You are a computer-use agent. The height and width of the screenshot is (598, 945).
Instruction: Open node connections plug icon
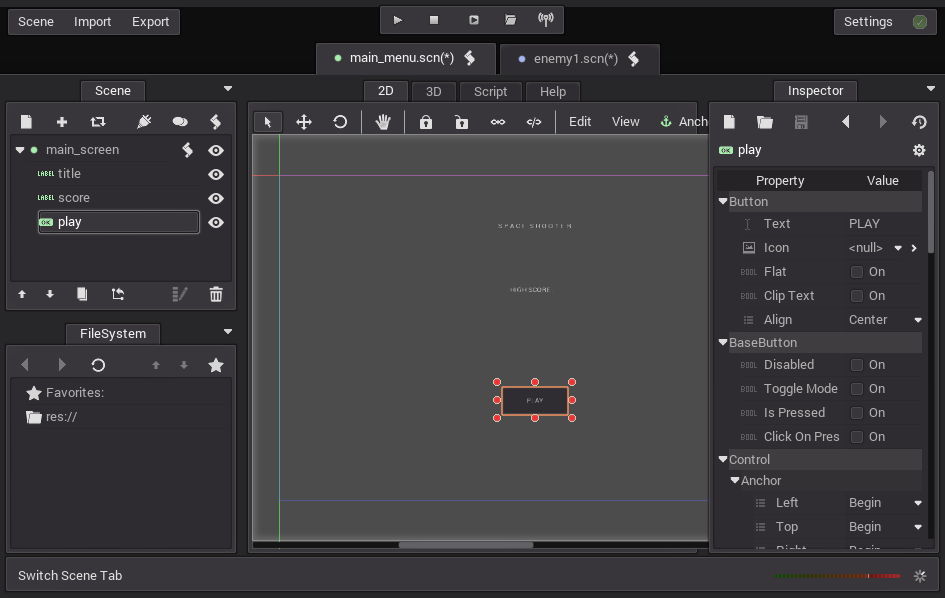143,122
